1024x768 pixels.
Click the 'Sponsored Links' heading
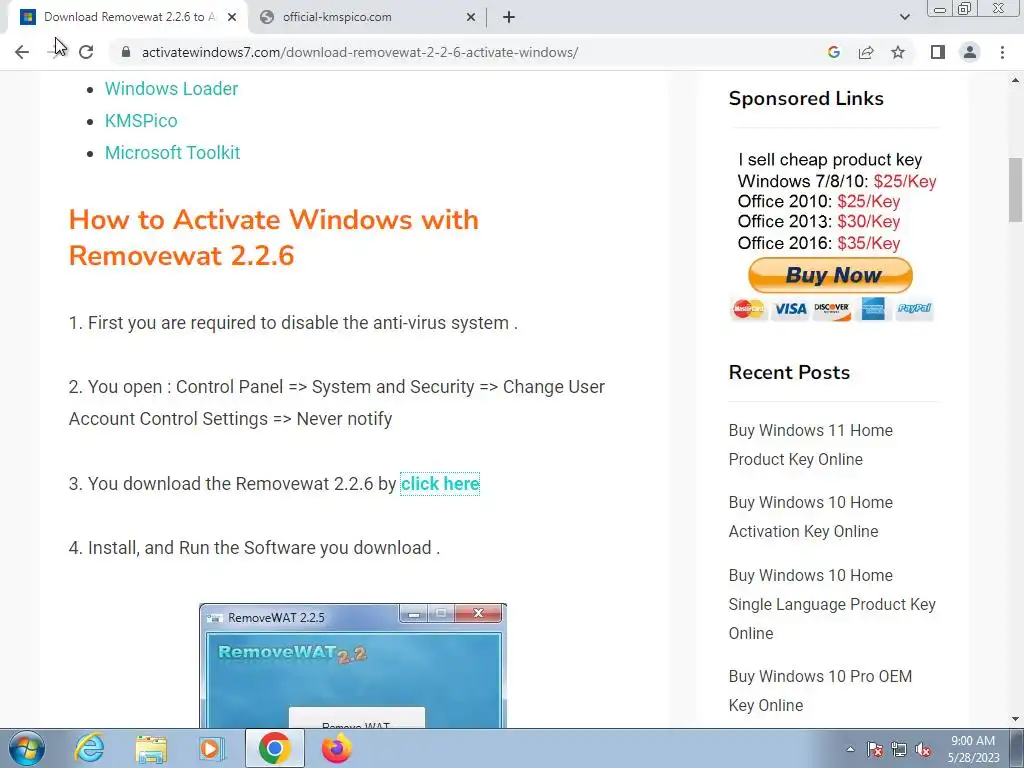806,99
